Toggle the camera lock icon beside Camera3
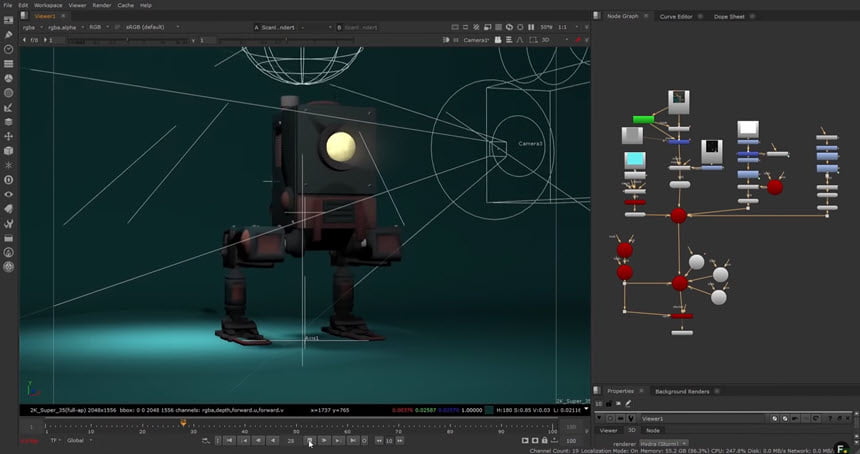 (497, 40)
